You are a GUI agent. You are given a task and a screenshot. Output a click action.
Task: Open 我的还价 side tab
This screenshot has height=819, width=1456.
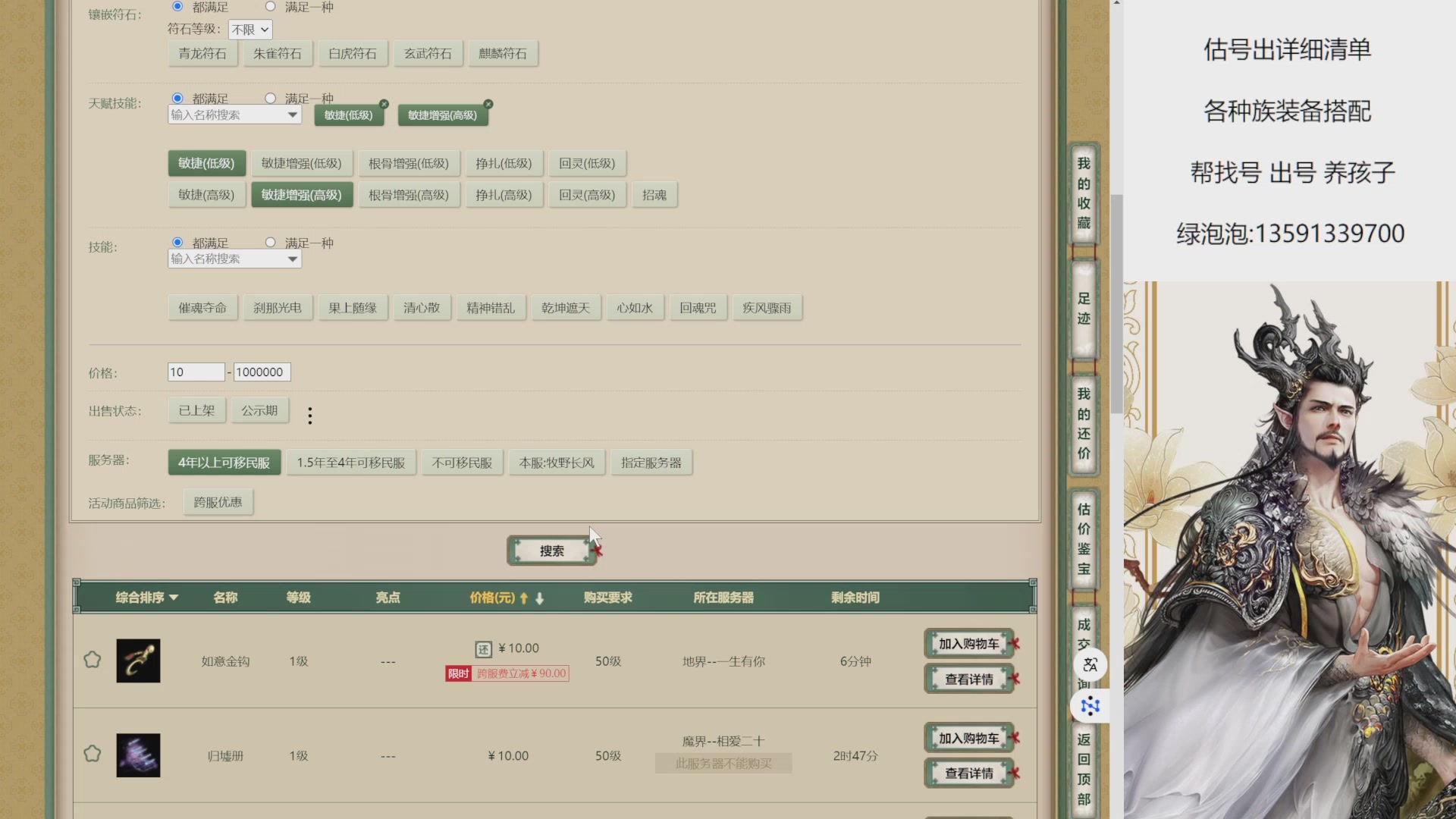[1084, 424]
